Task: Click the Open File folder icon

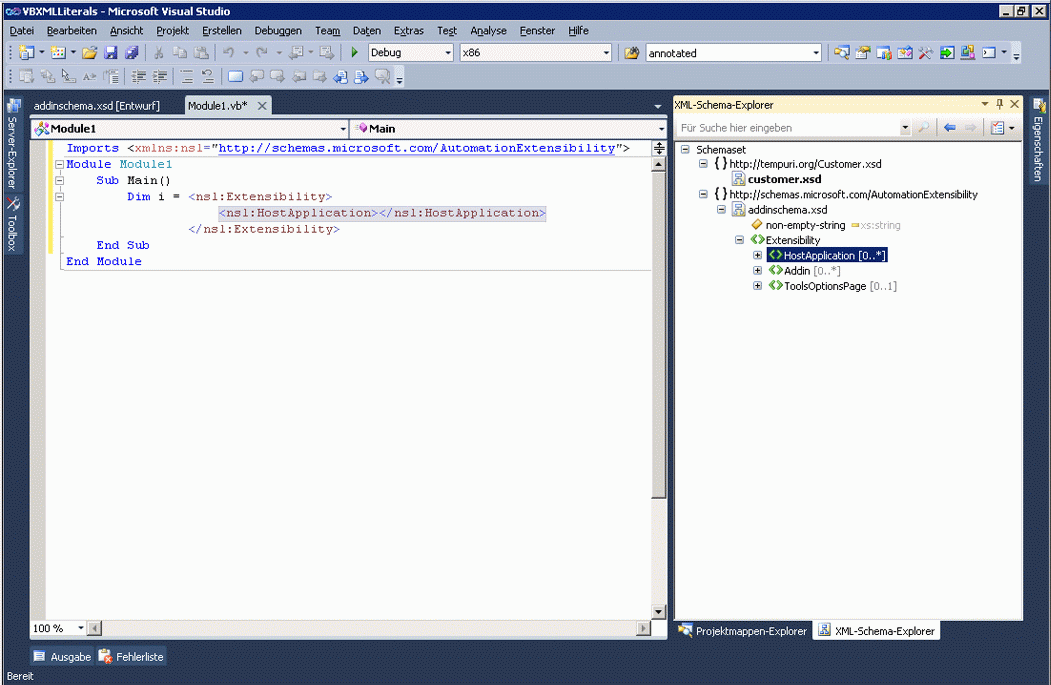Action: coord(90,52)
